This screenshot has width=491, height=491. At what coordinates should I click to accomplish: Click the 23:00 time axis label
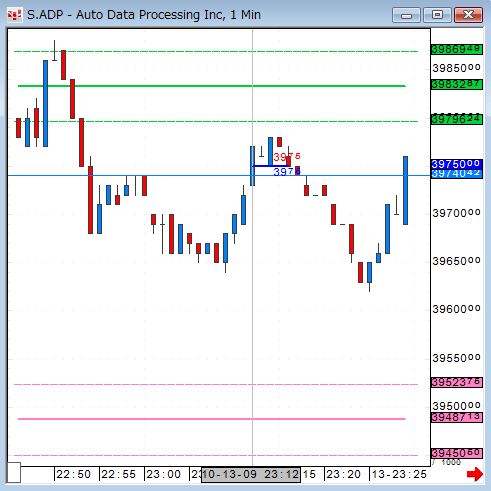tap(163, 474)
